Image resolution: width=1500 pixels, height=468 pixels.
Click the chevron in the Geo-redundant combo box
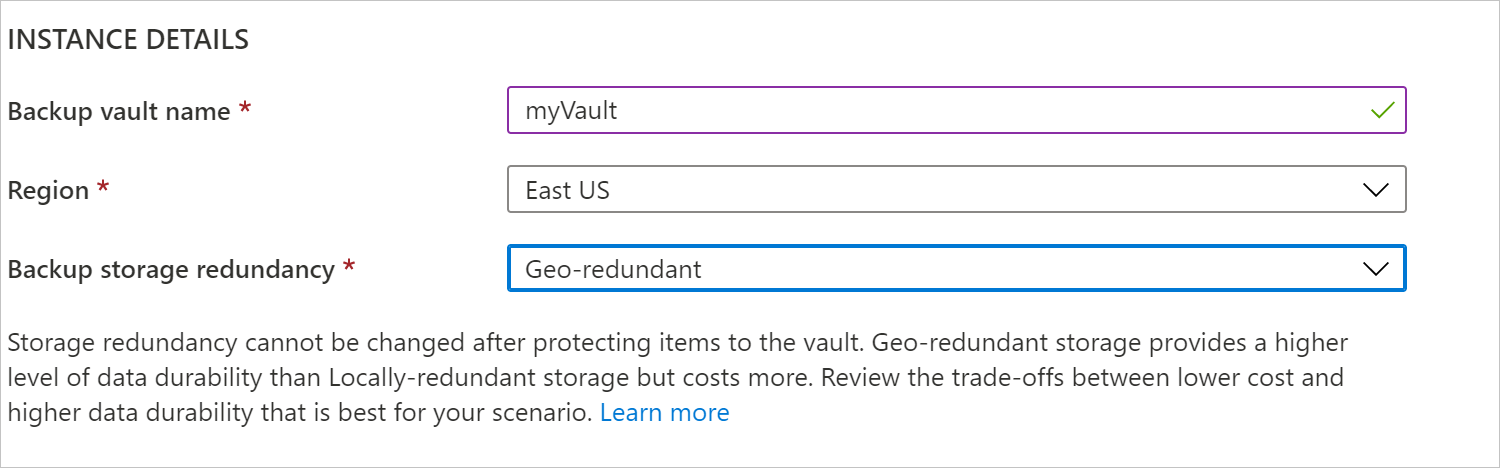(x=1376, y=269)
